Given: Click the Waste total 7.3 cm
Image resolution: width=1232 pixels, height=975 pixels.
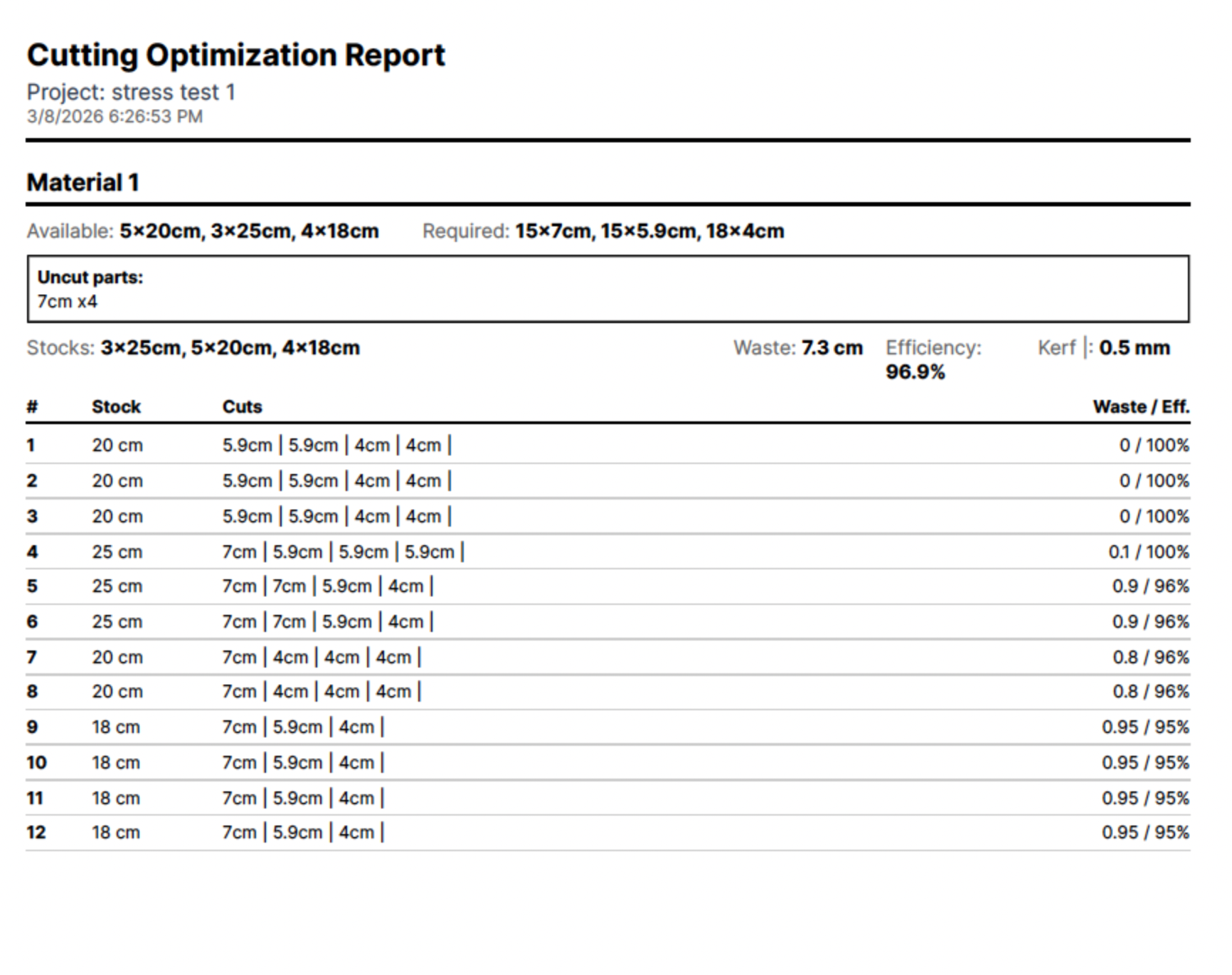Looking at the screenshot, I should [832, 348].
